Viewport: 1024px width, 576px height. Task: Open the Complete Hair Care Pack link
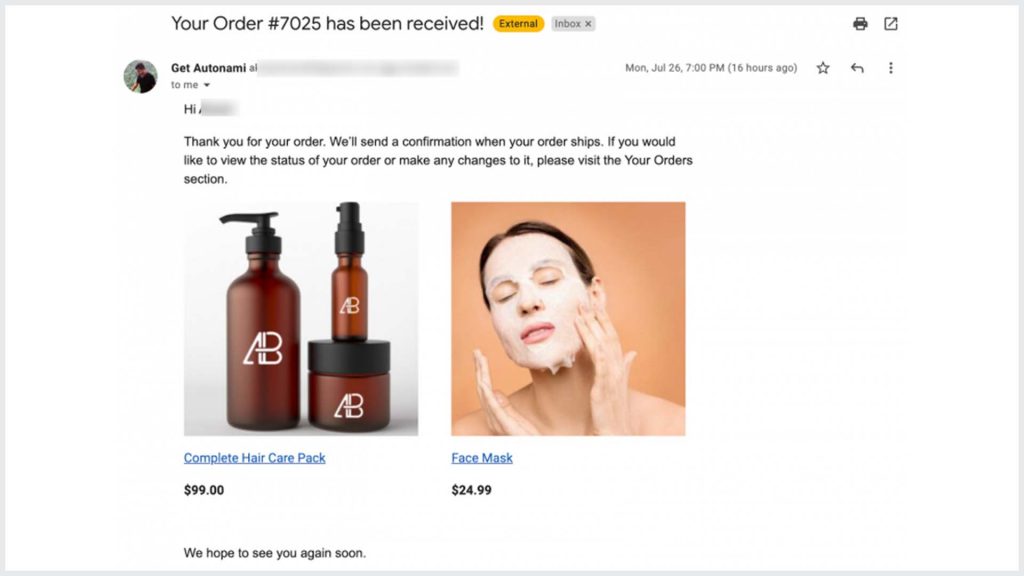pos(255,458)
